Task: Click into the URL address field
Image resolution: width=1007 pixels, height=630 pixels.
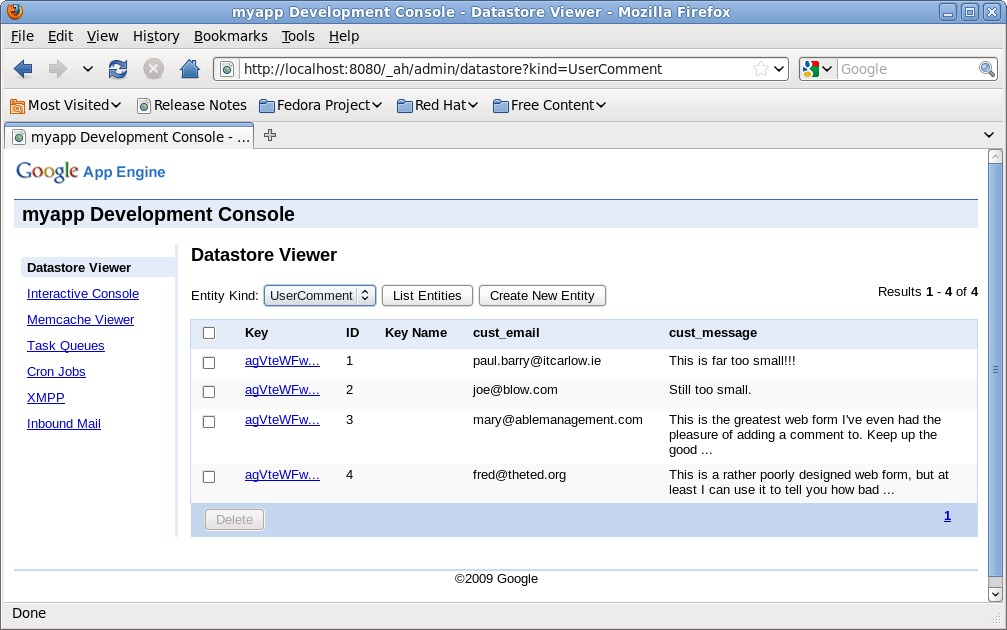Action: tap(490, 69)
